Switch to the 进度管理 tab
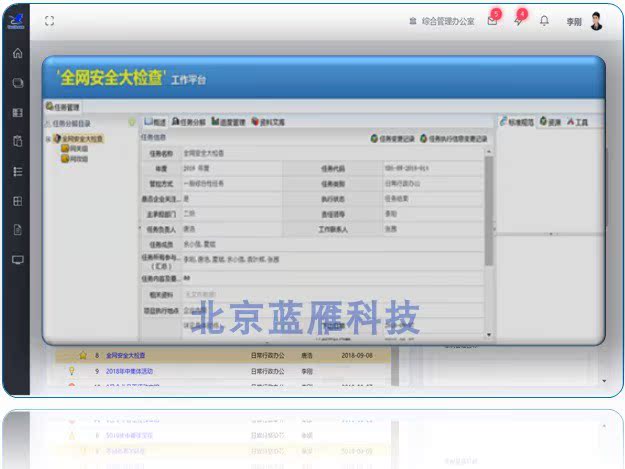This screenshot has height=469, width=625. point(228,122)
